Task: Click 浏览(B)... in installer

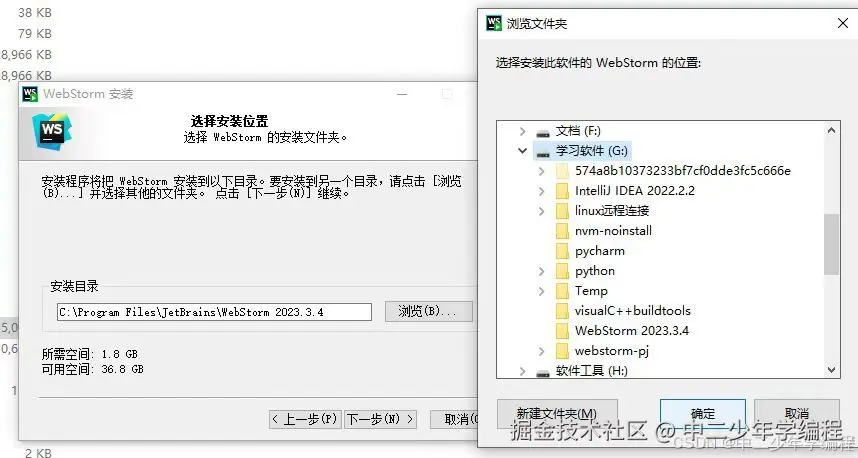Action: [x=428, y=311]
